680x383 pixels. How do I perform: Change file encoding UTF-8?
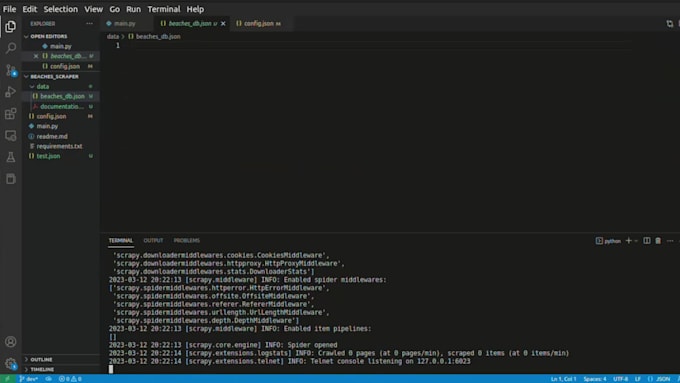[621, 379]
